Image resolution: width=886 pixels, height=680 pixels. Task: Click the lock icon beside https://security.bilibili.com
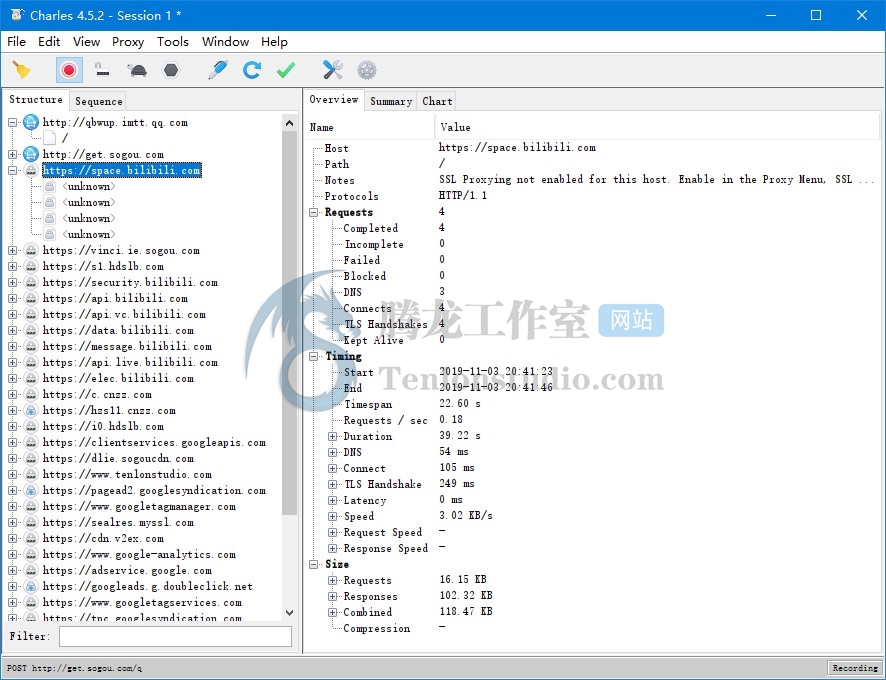(x=31, y=283)
